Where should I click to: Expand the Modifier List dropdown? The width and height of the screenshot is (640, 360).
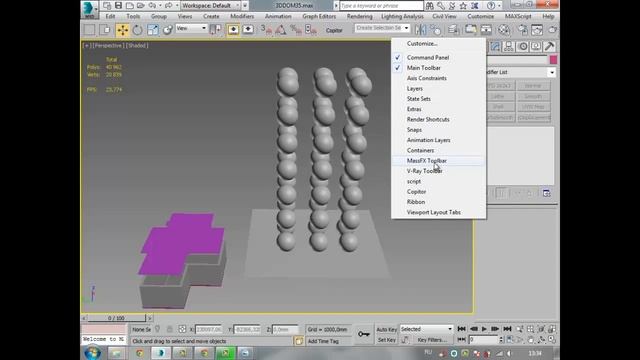point(551,73)
